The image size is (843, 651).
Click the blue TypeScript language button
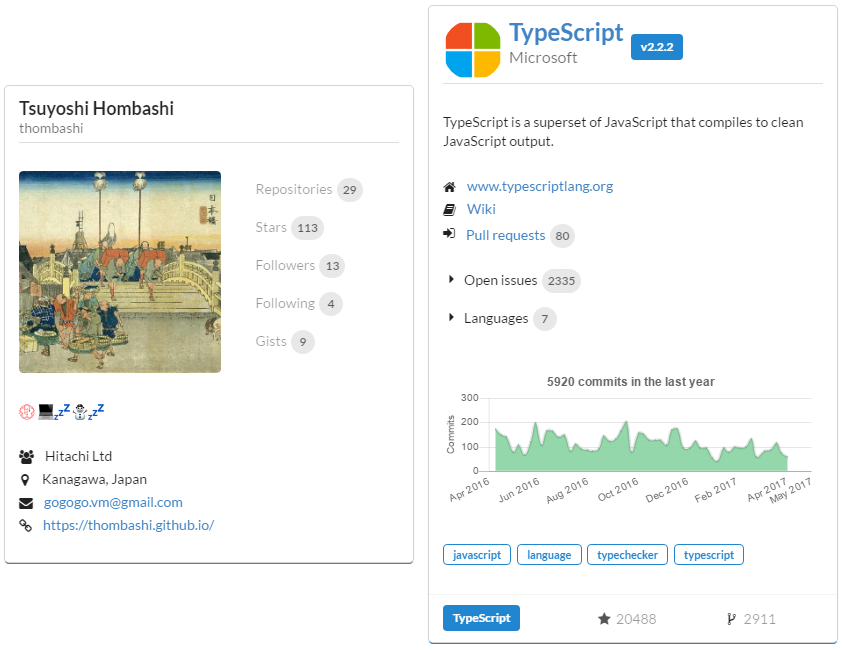point(481,618)
